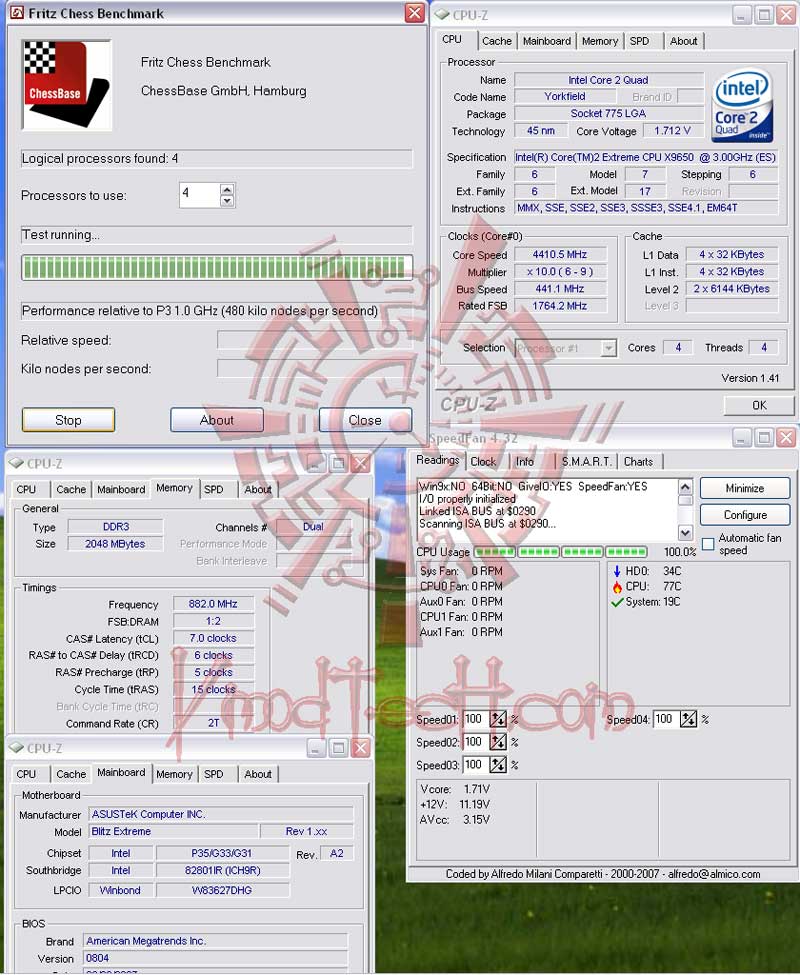Screen dimensions: 800x975
Task: Open CPU tab in Memory CPU-Z window
Action: pyautogui.click(x=26, y=489)
